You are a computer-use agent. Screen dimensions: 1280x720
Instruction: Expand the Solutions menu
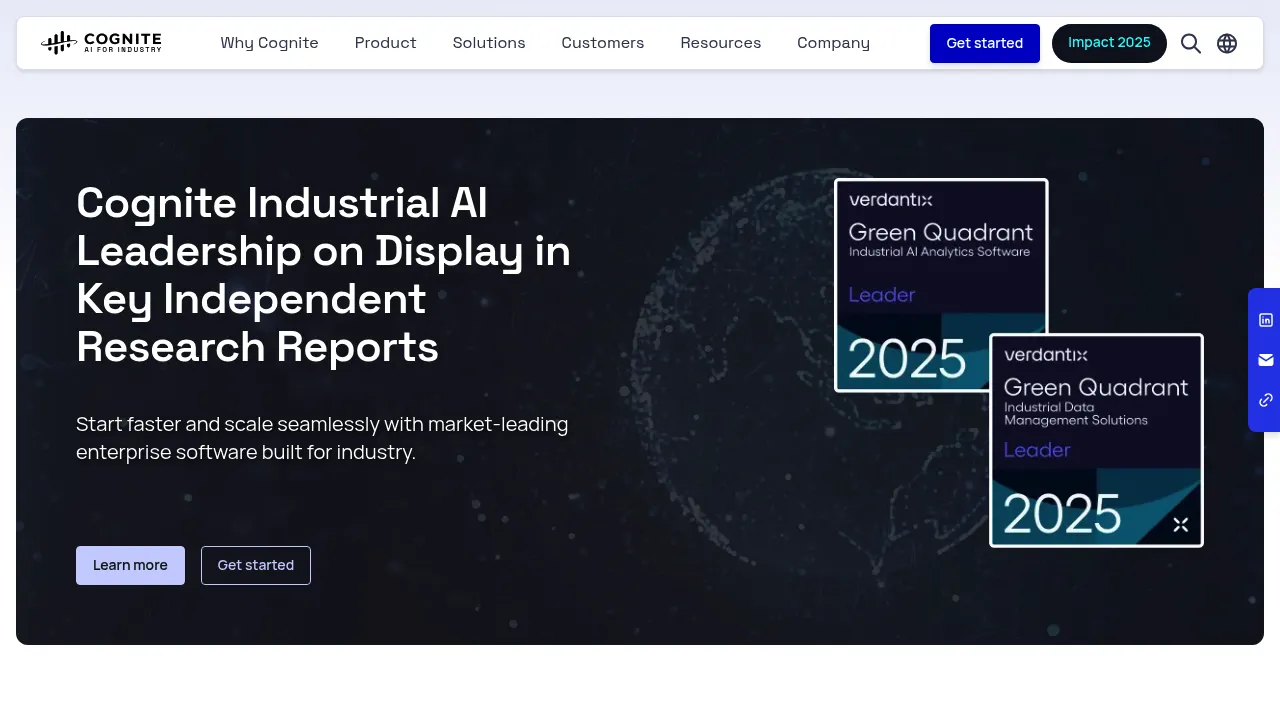(489, 43)
